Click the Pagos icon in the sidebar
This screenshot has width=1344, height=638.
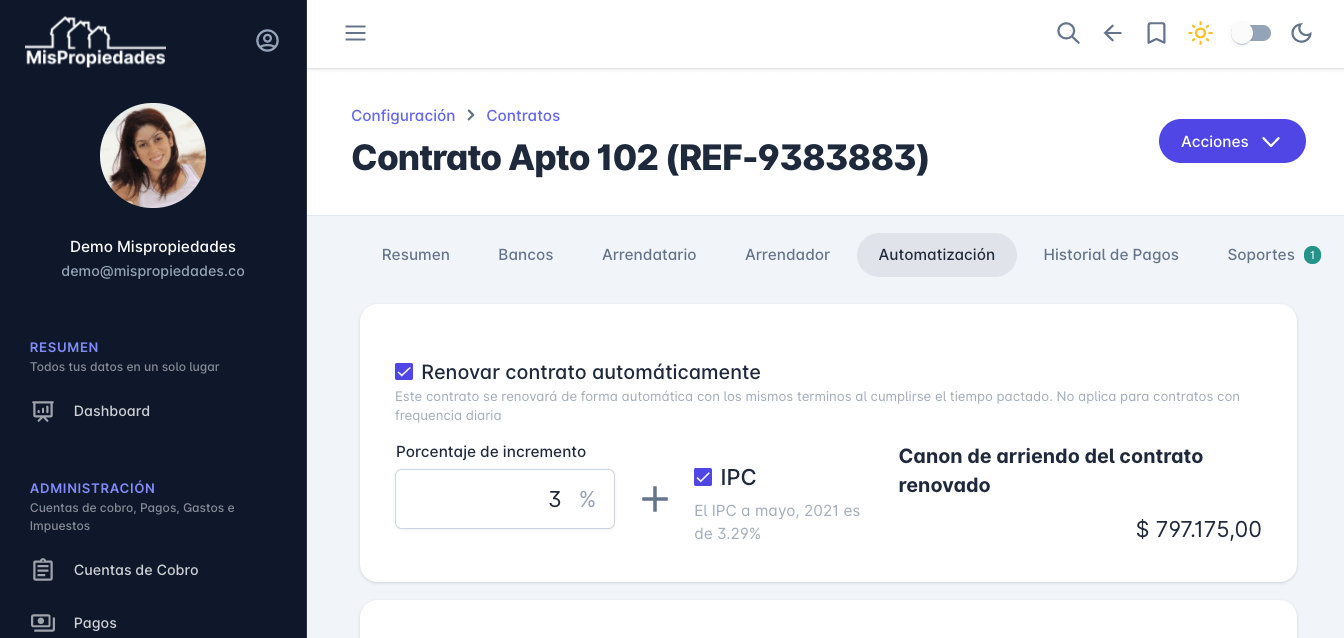(42, 622)
